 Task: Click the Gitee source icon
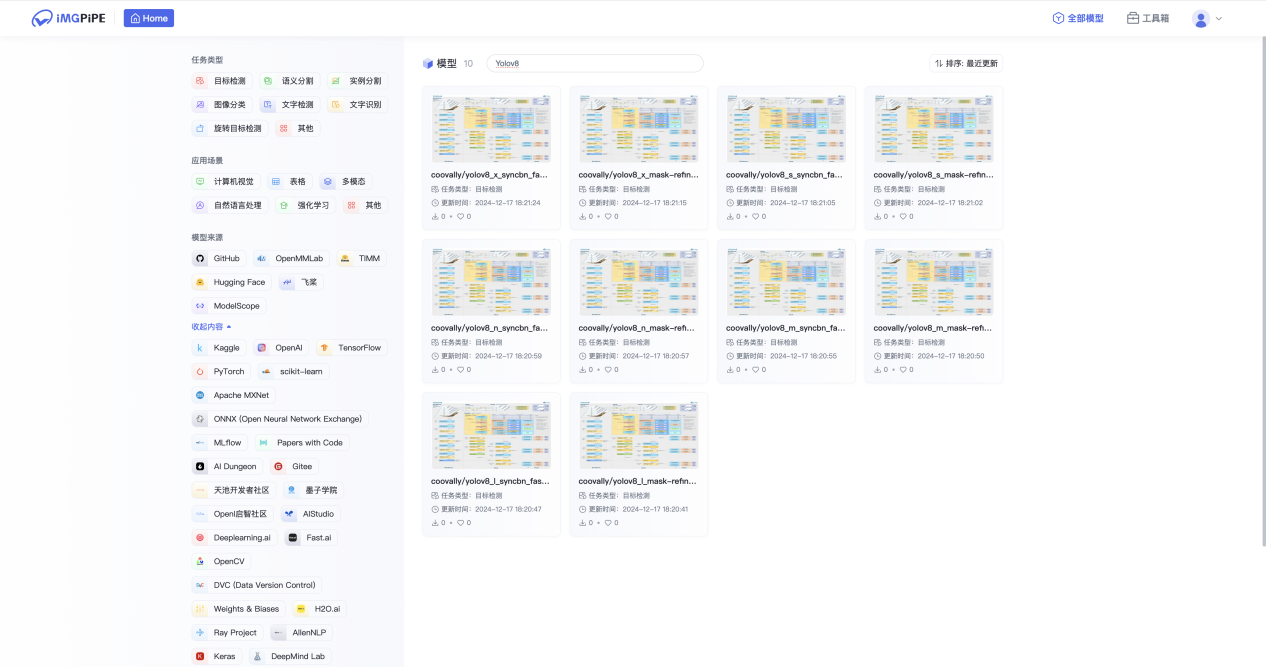pos(278,466)
